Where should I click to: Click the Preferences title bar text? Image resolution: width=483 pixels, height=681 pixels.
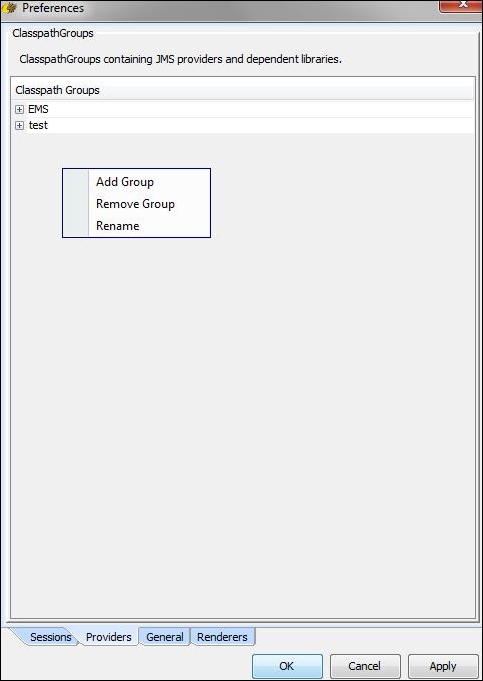click(x=53, y=8)
